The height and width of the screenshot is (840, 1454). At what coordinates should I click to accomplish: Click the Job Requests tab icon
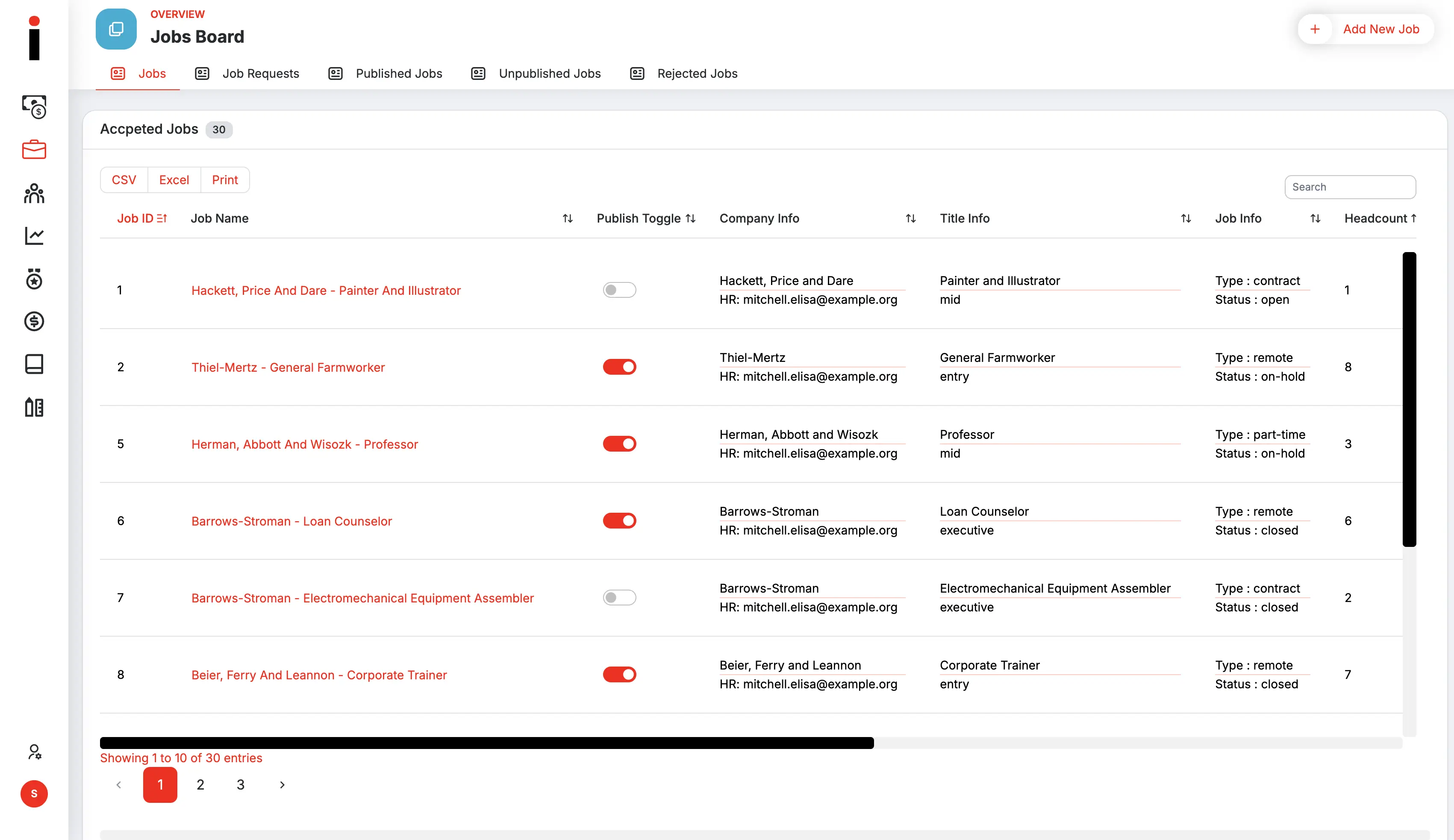click(x=202, y=73)
